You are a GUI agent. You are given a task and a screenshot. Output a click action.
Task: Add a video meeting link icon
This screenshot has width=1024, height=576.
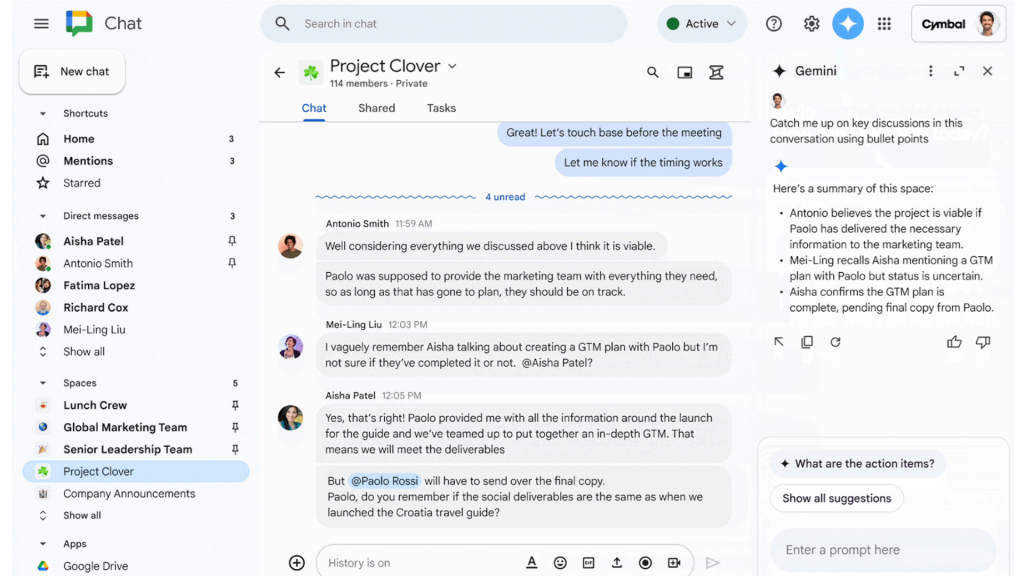[x=674, y=563]
